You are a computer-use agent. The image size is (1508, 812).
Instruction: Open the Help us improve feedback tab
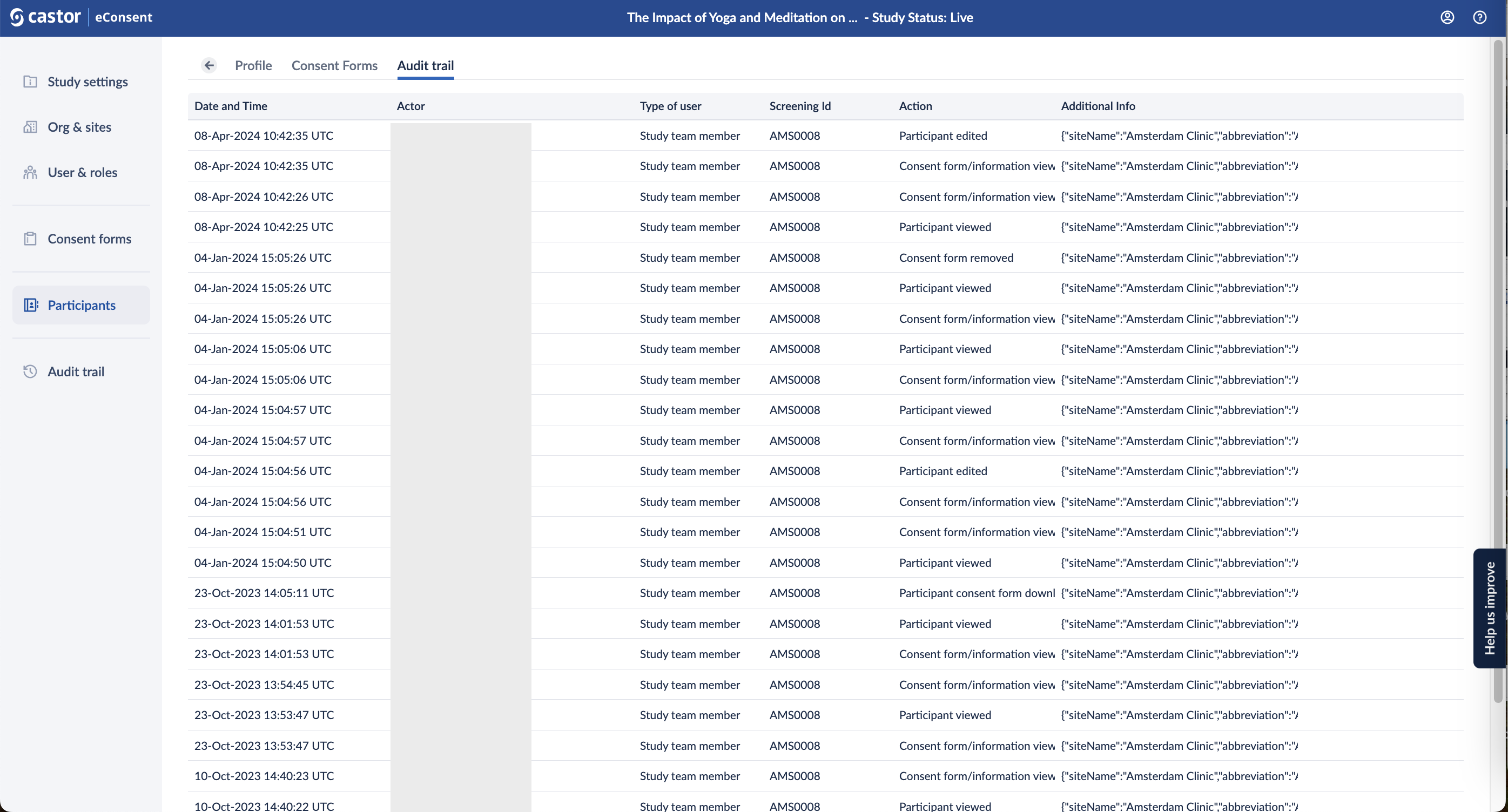[x=1490, y=608]
